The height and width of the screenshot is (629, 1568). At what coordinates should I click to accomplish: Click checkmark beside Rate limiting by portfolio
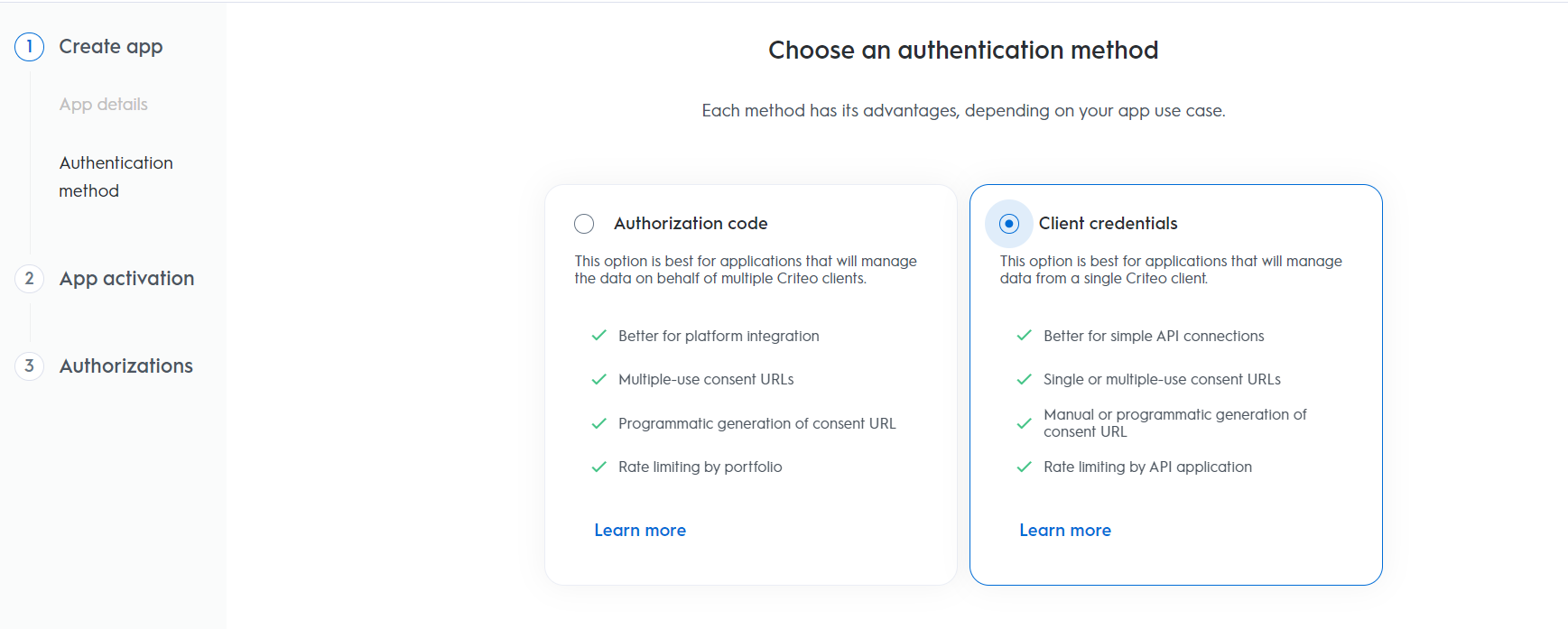click(598, 467)
